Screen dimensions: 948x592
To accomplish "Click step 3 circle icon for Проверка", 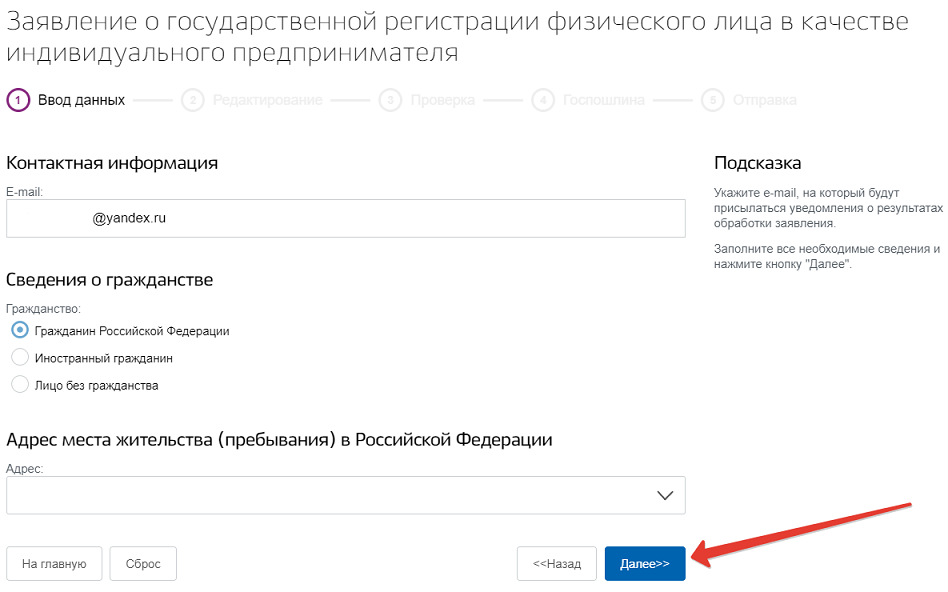I will [391, 100].
